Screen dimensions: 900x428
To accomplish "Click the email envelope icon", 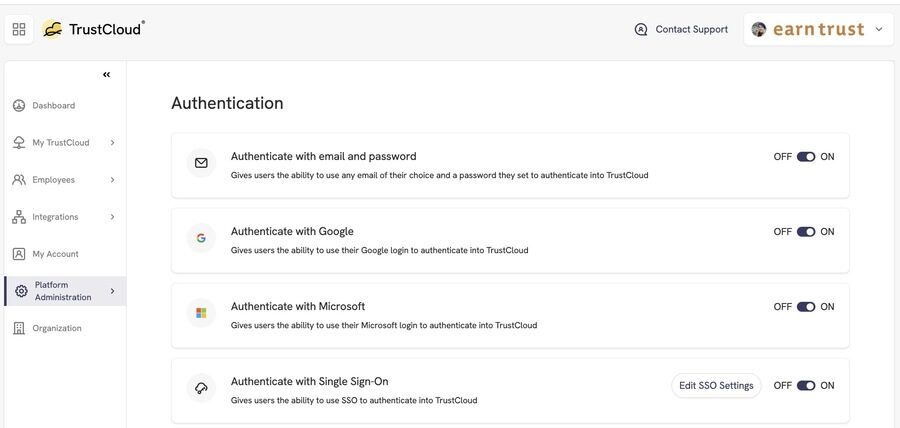I will pos(201,164).
